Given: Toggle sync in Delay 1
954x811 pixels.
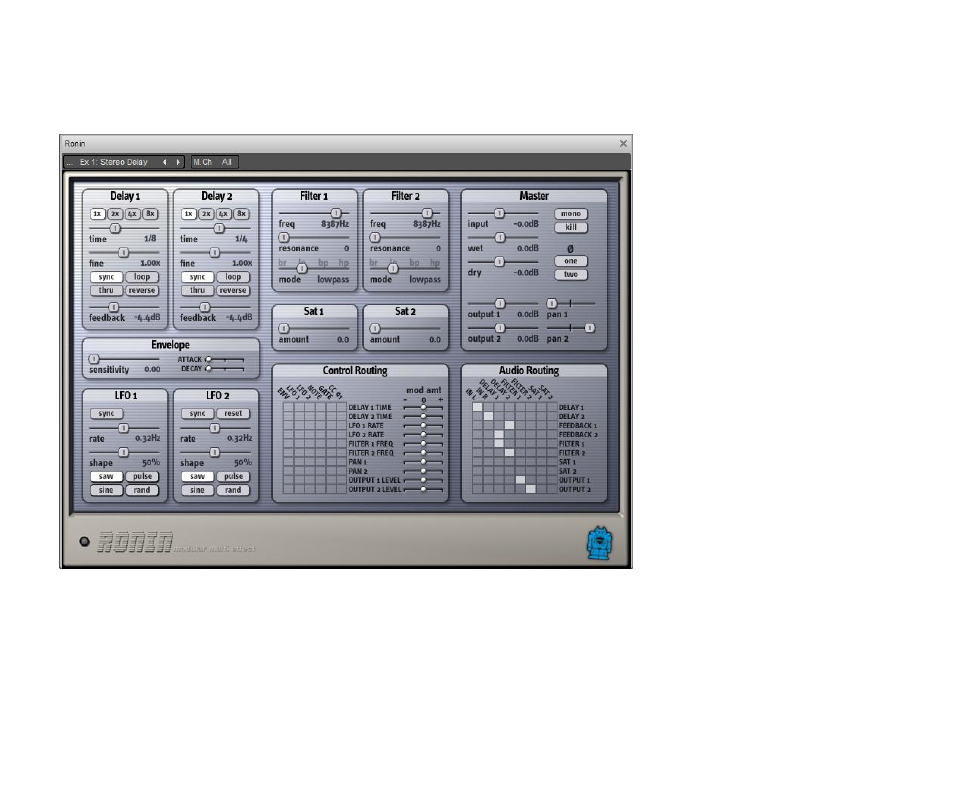Looking at the screenshot, I should [106, 277].
